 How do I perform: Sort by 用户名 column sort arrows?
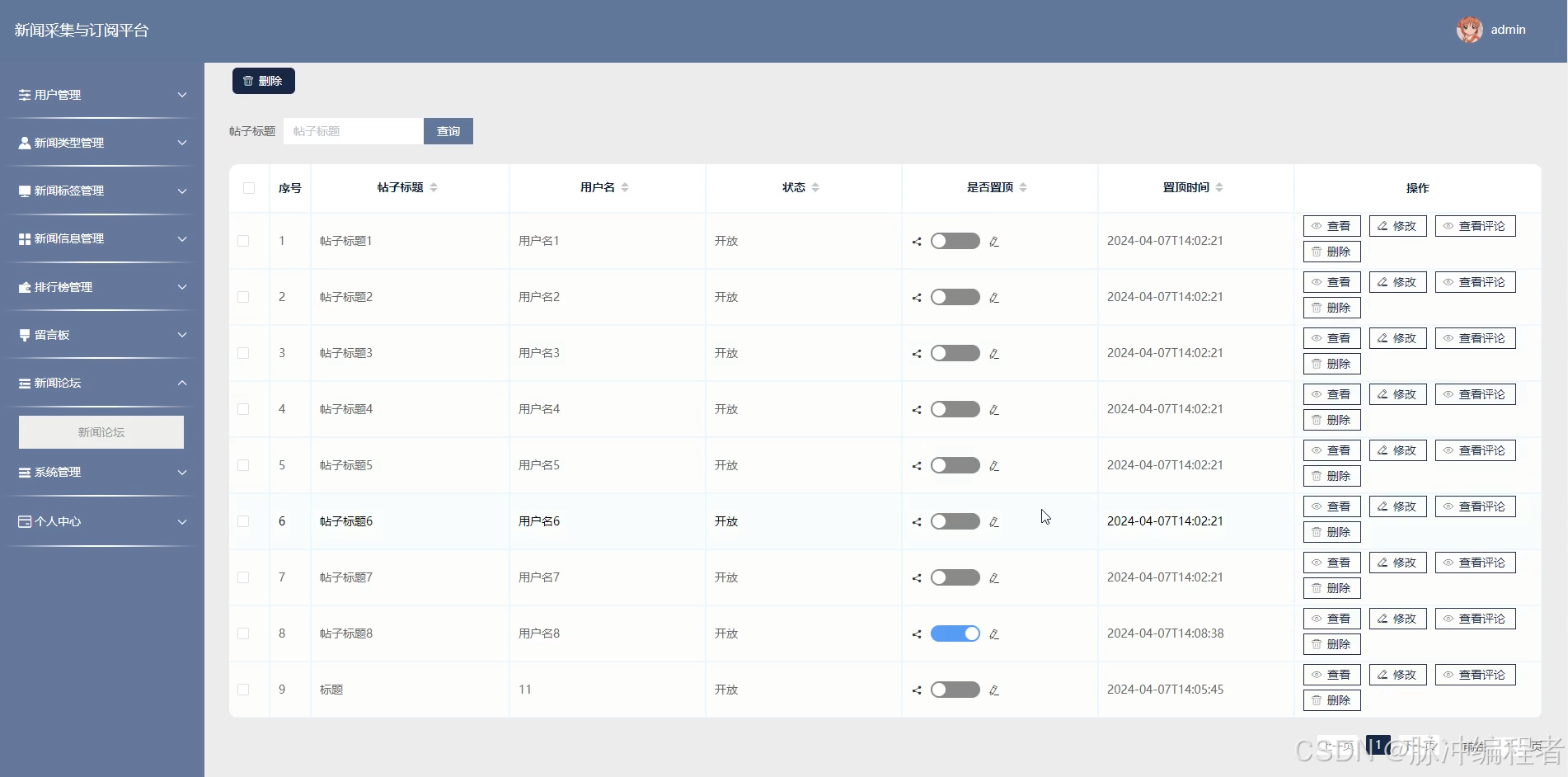[x=625, y=187]
